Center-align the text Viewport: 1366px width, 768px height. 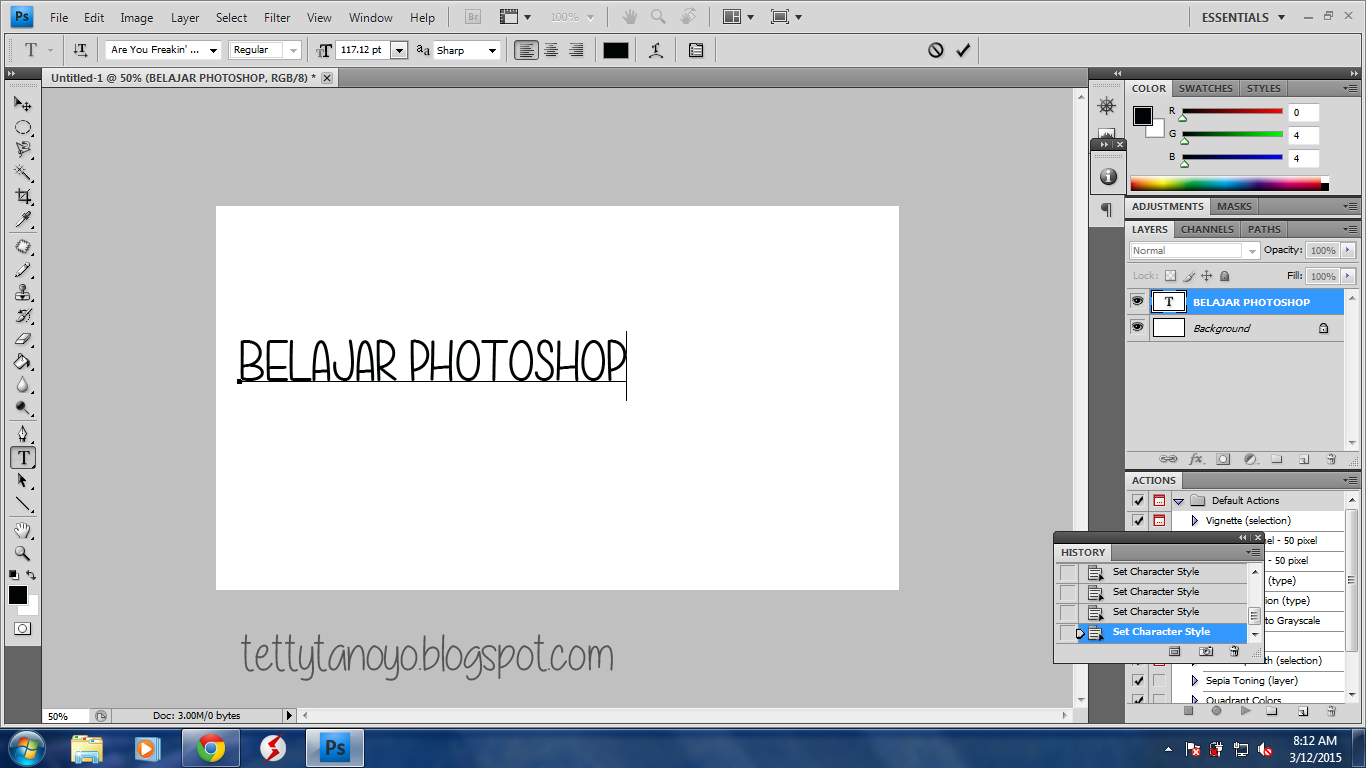(551, 50)
